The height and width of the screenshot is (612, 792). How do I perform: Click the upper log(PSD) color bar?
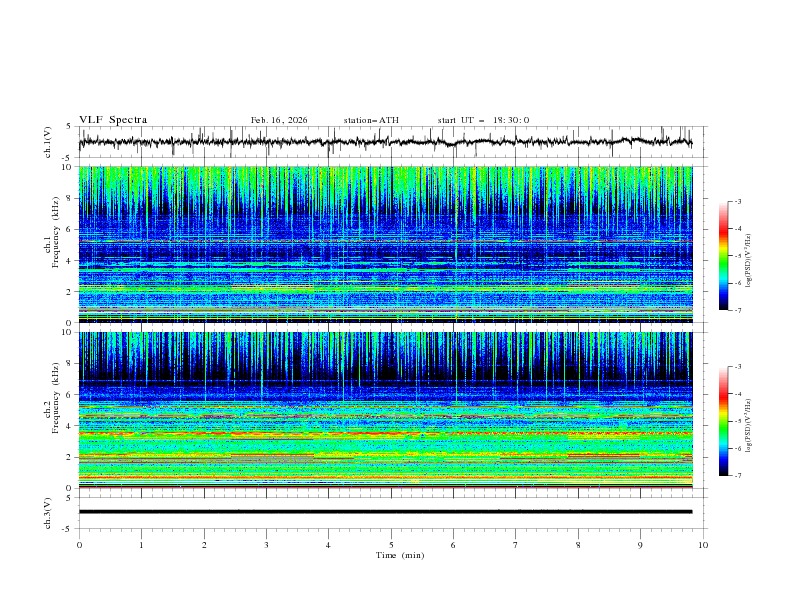[724, 255]
